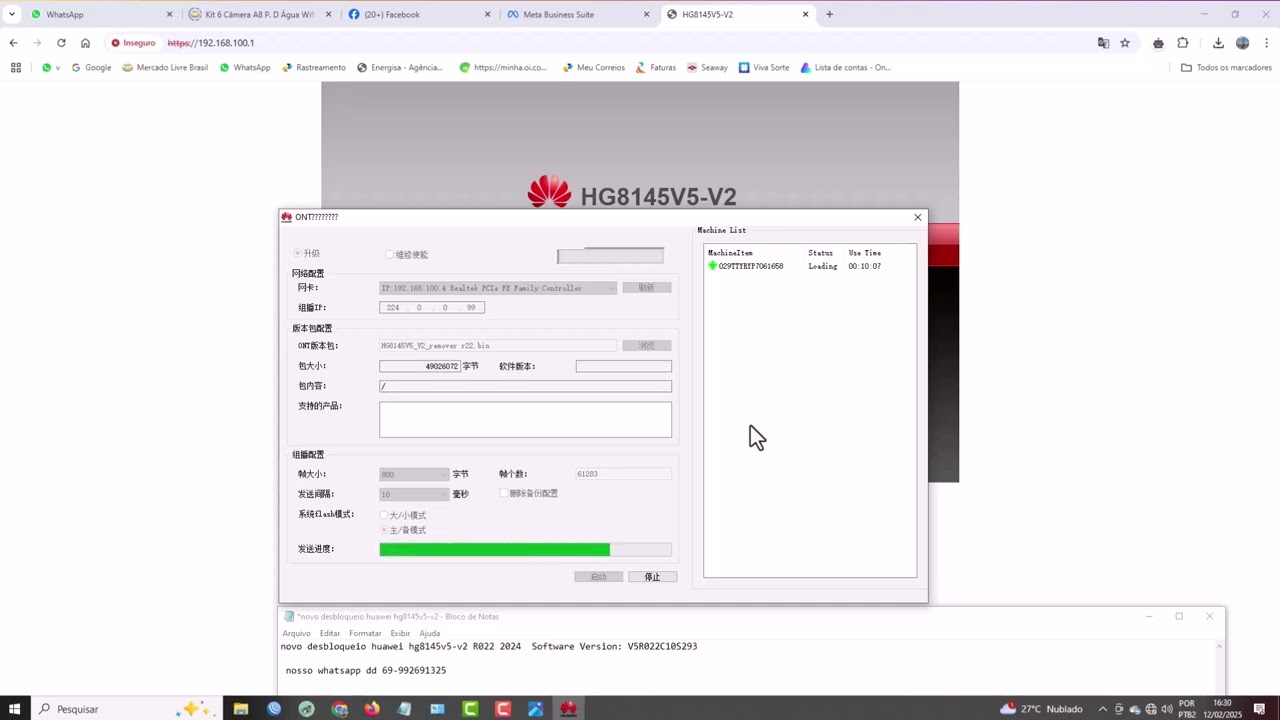The image size is (1280, 720).
Task: Click the network globe icon in system tray
Action: click(x=1151, y=709)
